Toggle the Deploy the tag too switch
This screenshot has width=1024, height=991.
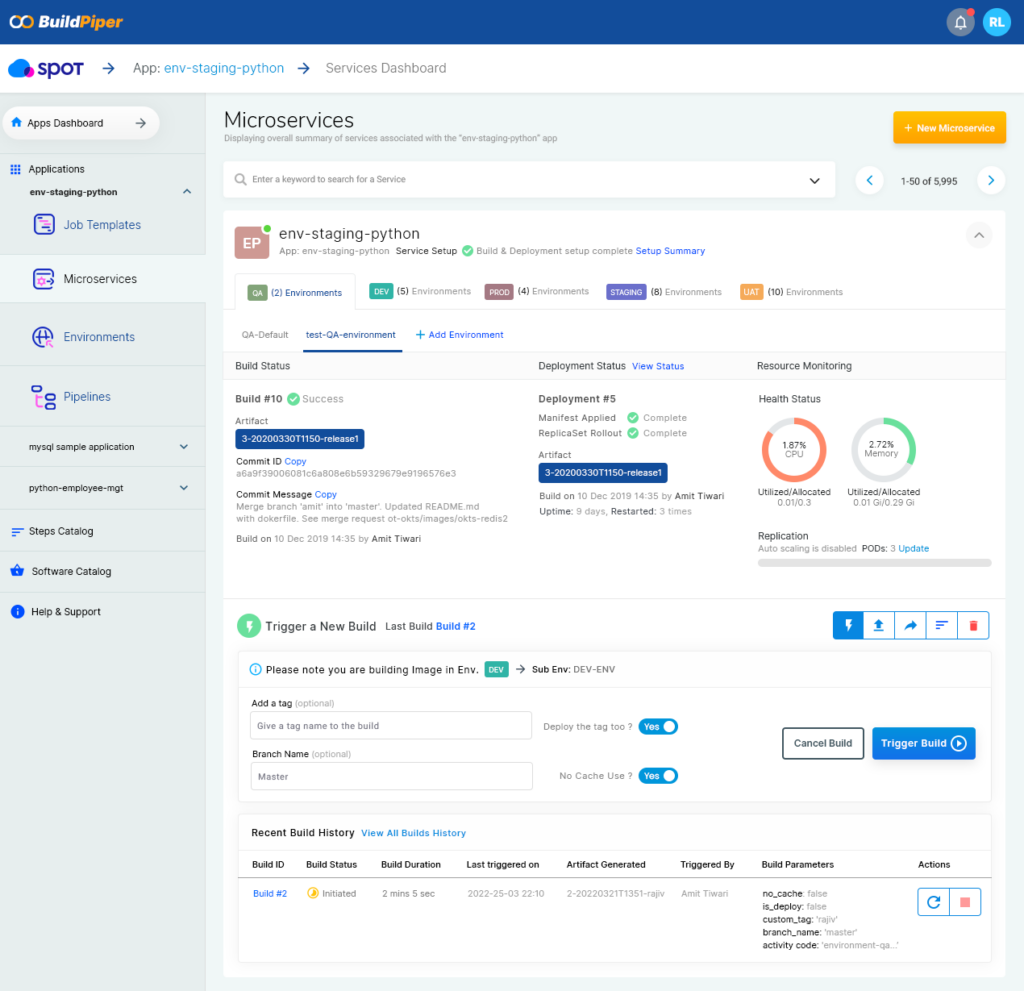pyautogui.click(x=658, y=727)
